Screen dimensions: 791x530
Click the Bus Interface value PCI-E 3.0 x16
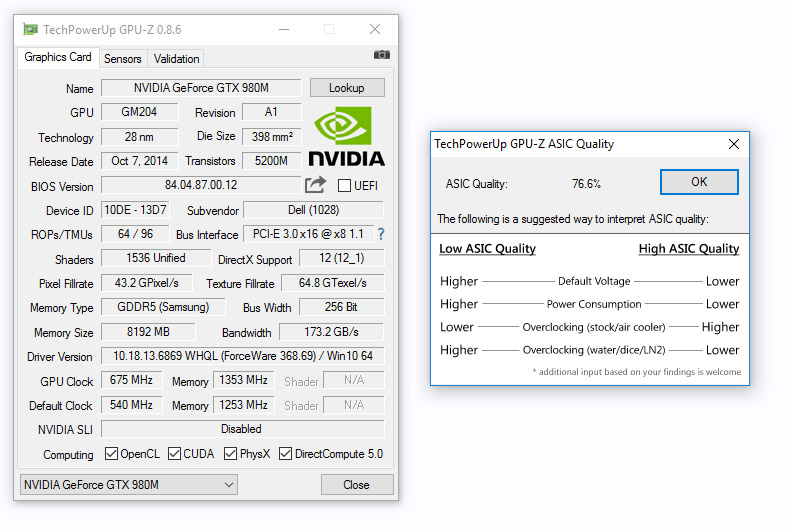pyautogui.click(x=308, y=233)
